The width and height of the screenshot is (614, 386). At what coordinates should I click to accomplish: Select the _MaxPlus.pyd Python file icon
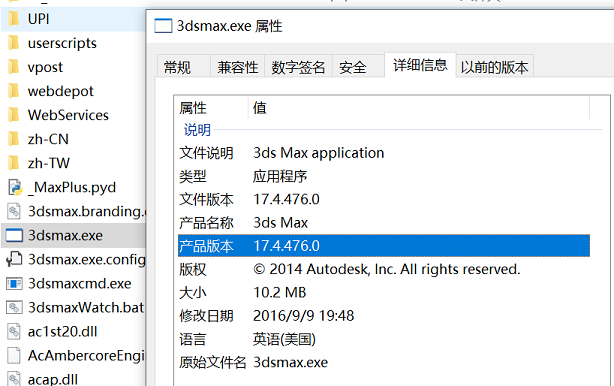pos(14,187)
